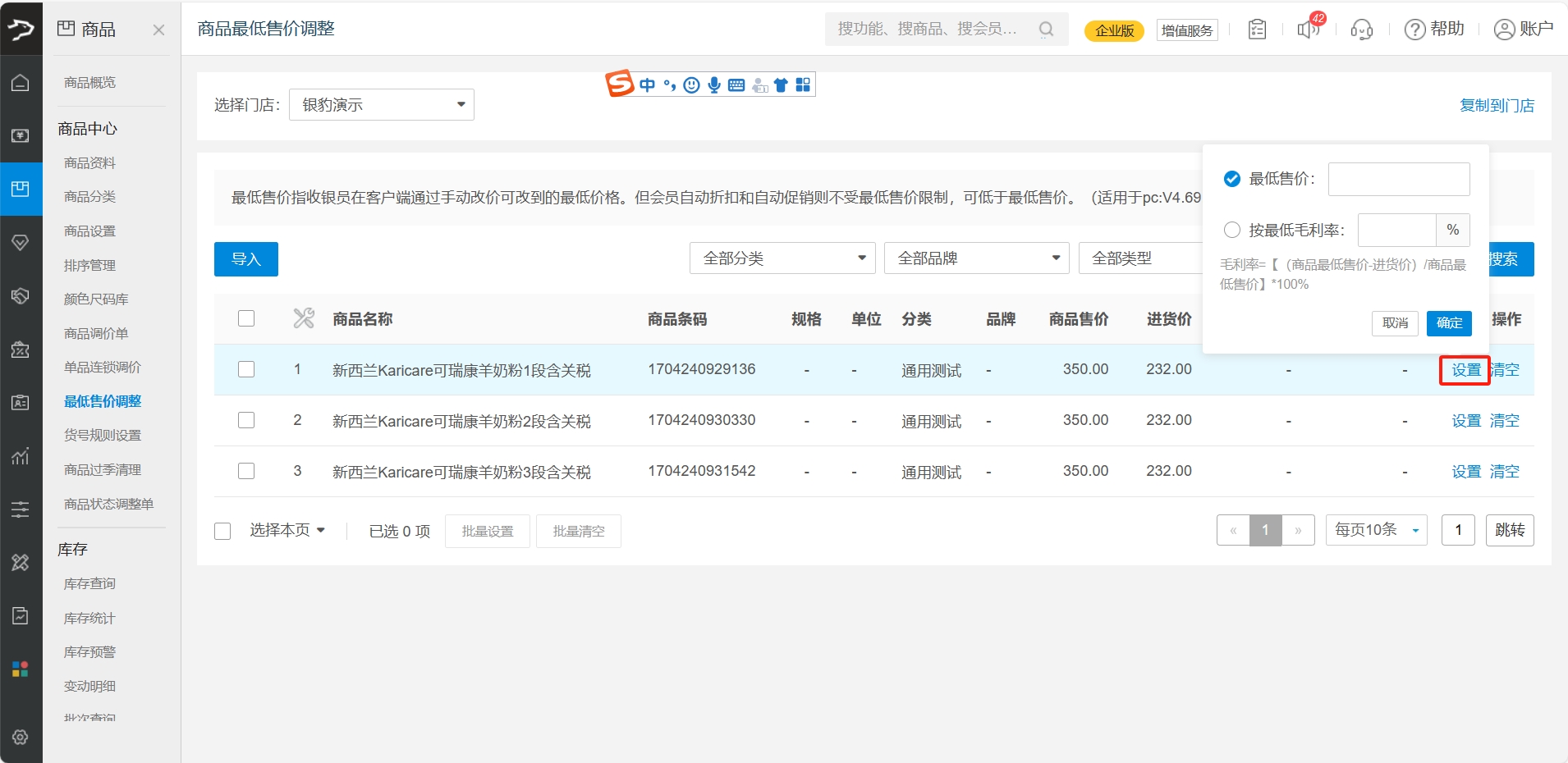Open the reports chart icon in sidebar

pyautogui.click(x=21, y=456)
